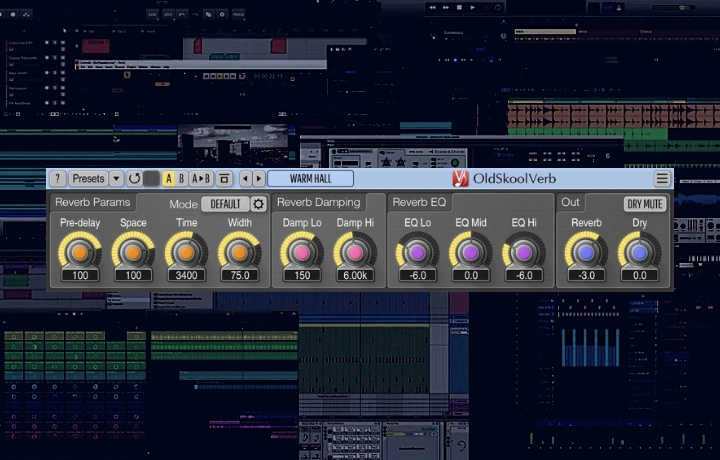Click the EQ Mid knob
Screen dimensions: 720x460
[x=471, y=252]
